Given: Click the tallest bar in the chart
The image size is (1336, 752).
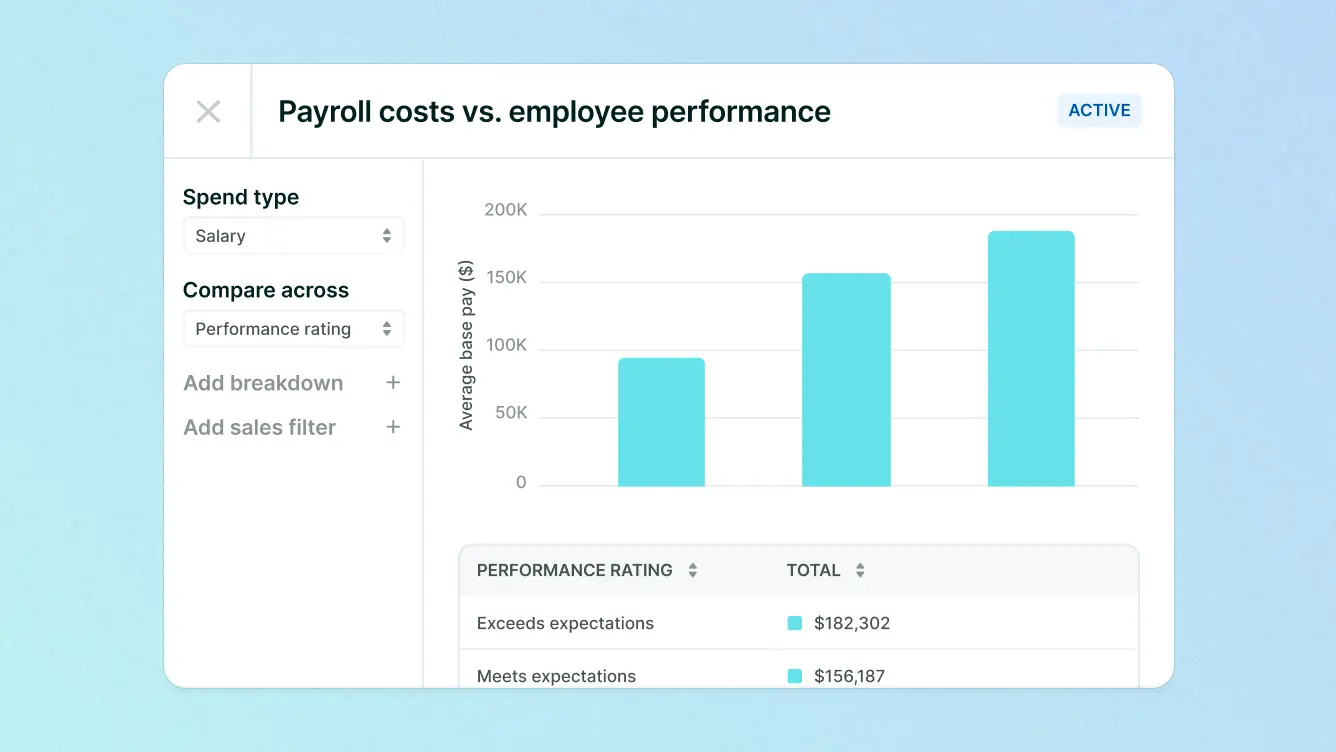Looking at the screenshot, I should (x=1031, y=359).
